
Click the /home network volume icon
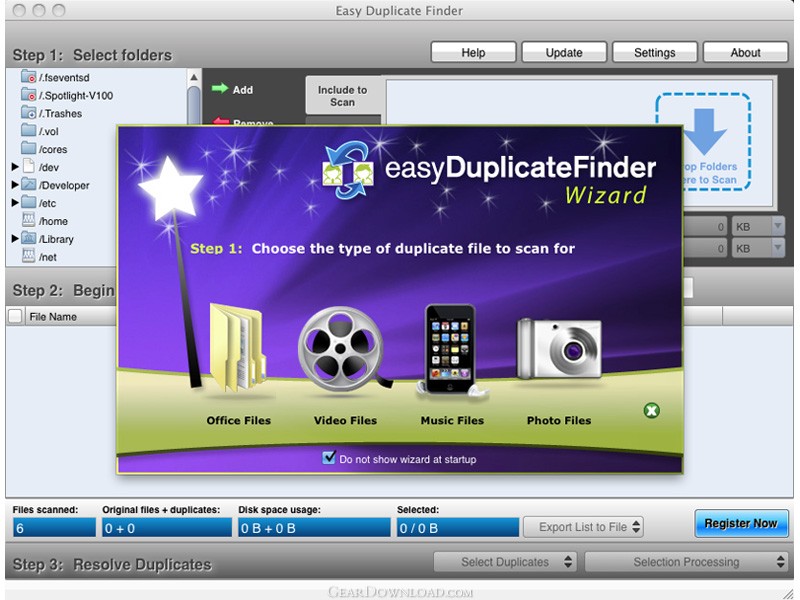(x=29, y=220)
